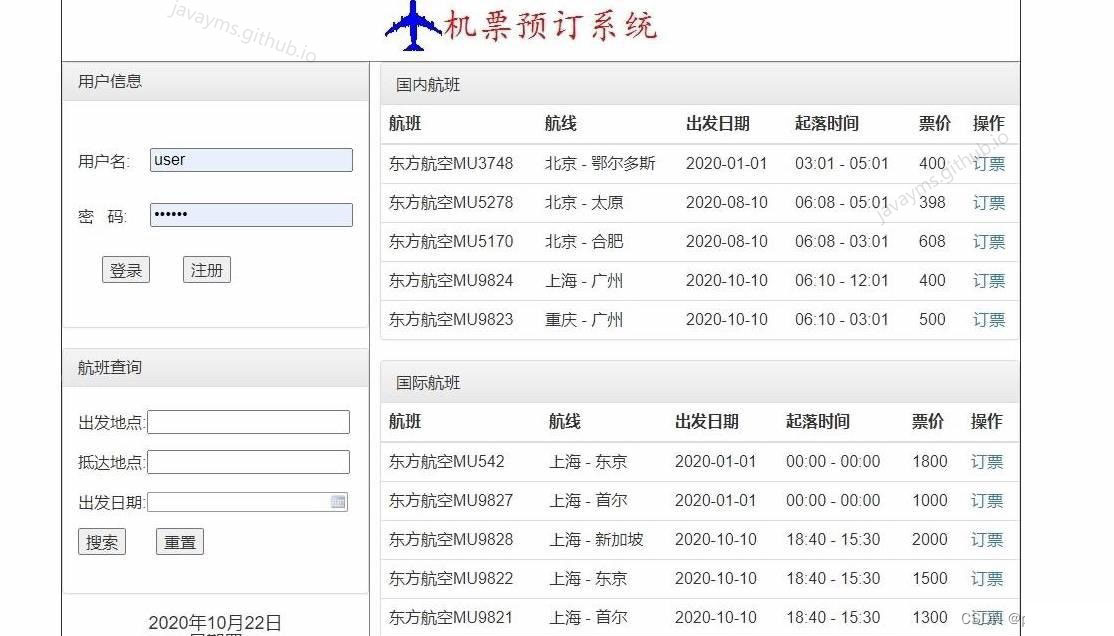This screenshot has height=636, width=1114.
Task: Select flight name 东方航空MU9827
Action: tap(450, 501)
